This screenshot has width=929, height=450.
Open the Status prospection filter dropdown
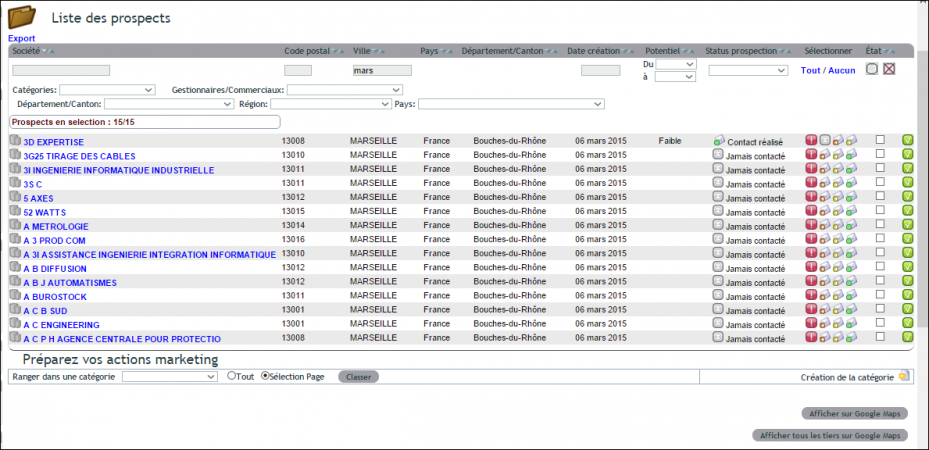point(748,70)
